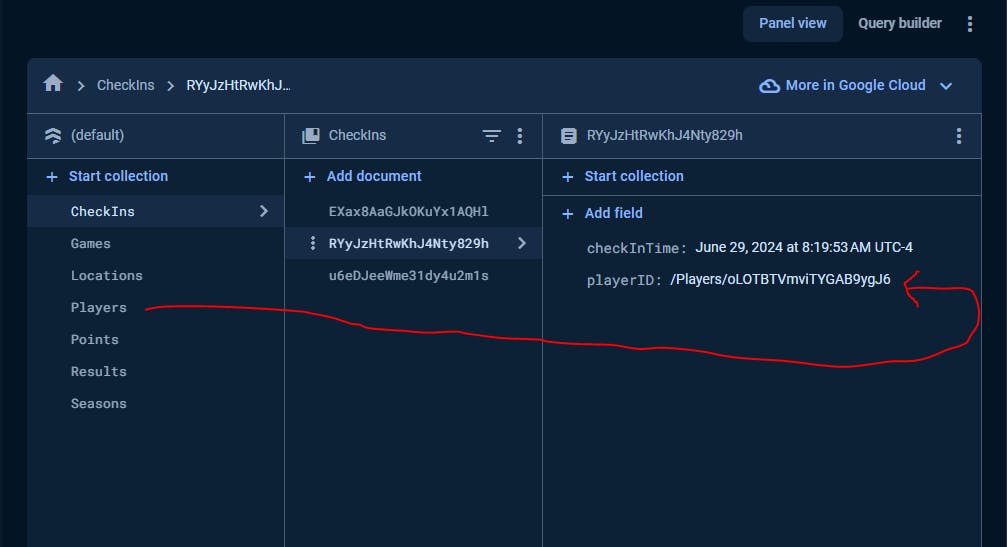This screenshot has height=547, width=1007.
Task: Click the Google Cloud icon
Action: (769, 85)
